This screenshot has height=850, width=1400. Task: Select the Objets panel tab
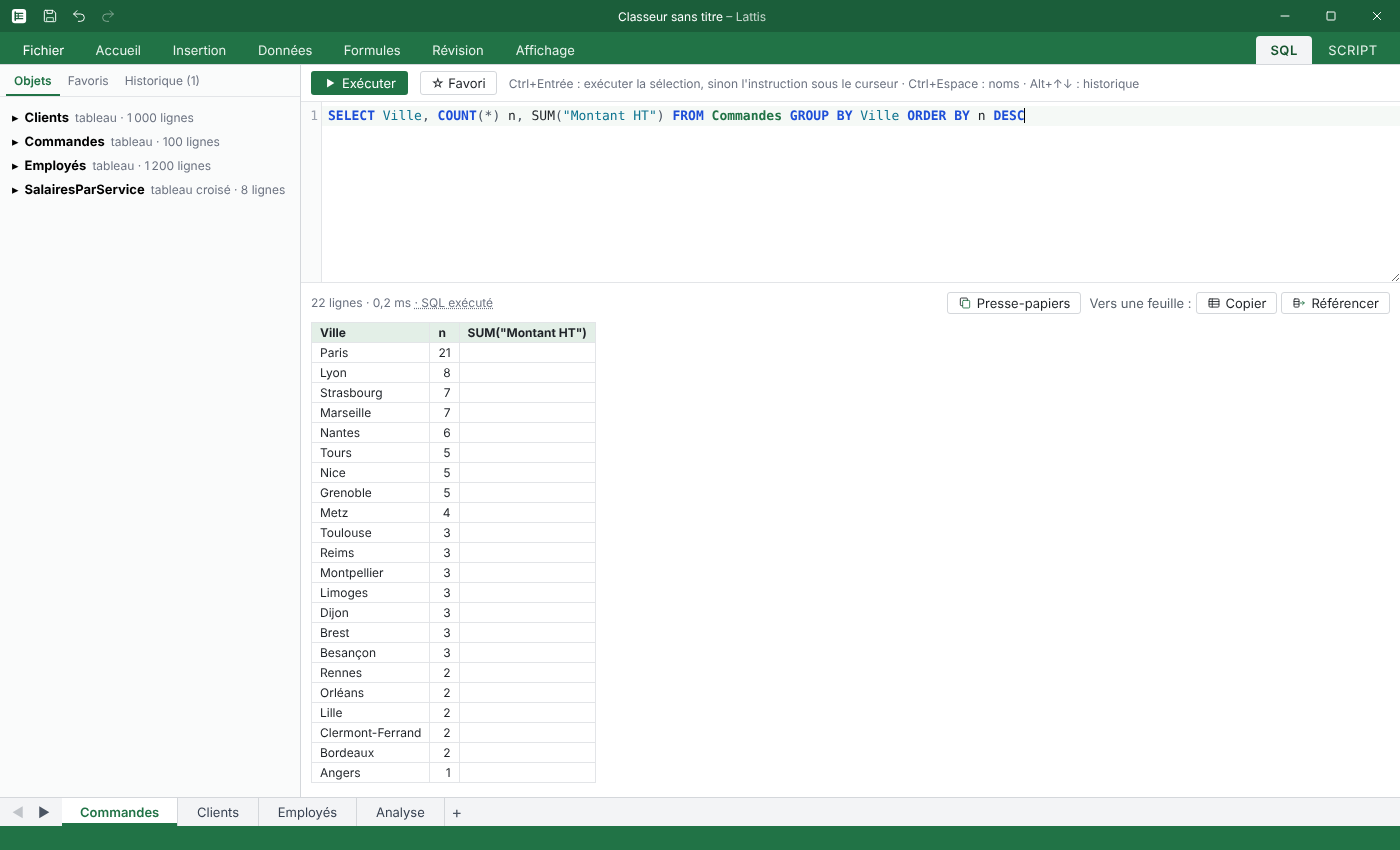click(x=33, y=81)
